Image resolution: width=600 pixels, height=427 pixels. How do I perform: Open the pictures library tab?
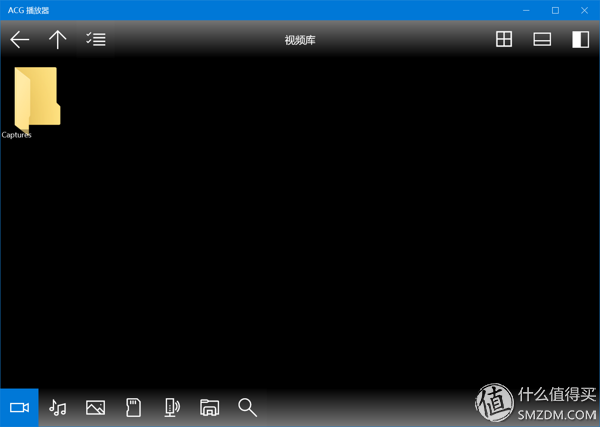click(95, 407)
